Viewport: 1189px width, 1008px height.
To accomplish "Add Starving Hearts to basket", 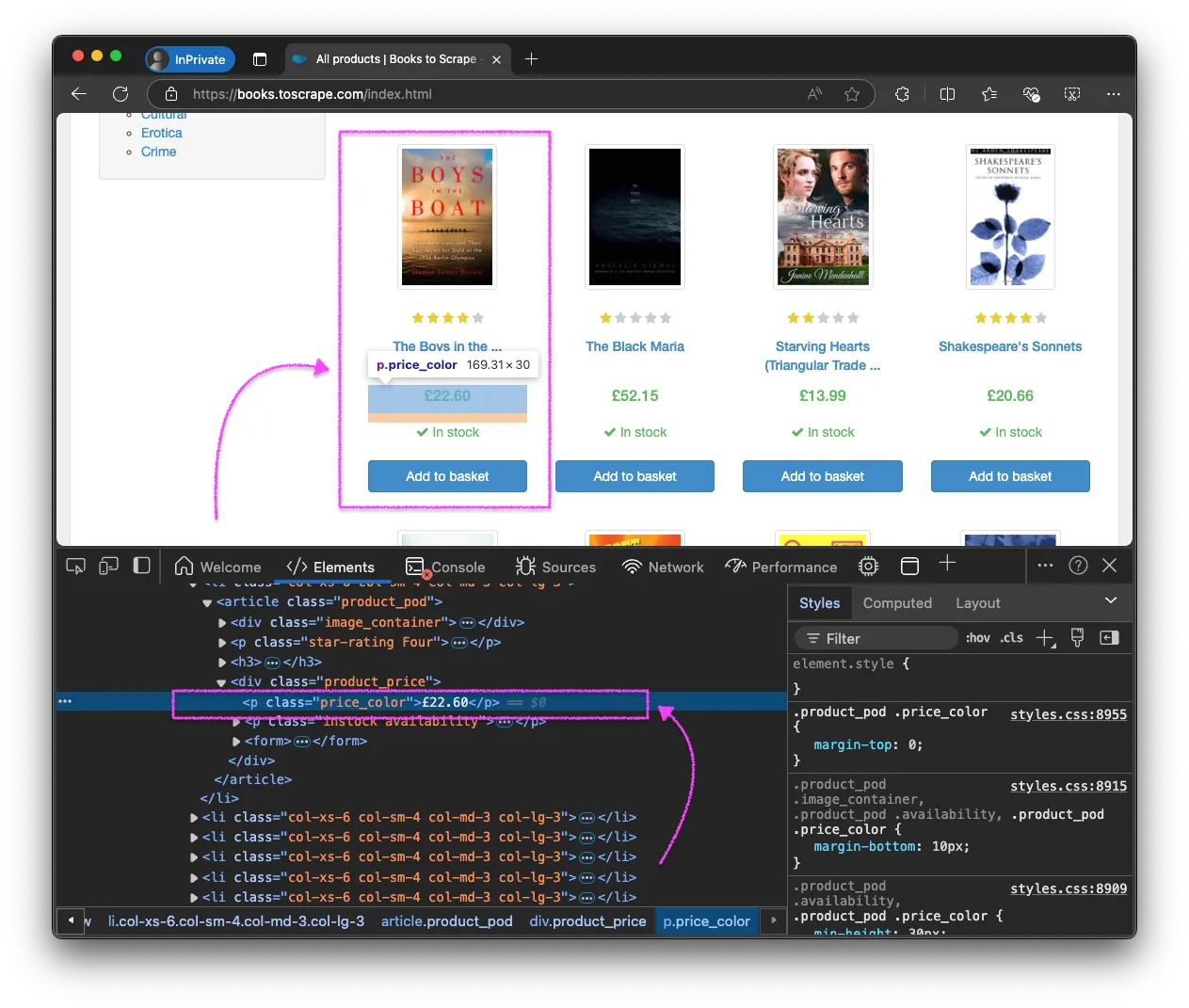I will tap(823, 476).
